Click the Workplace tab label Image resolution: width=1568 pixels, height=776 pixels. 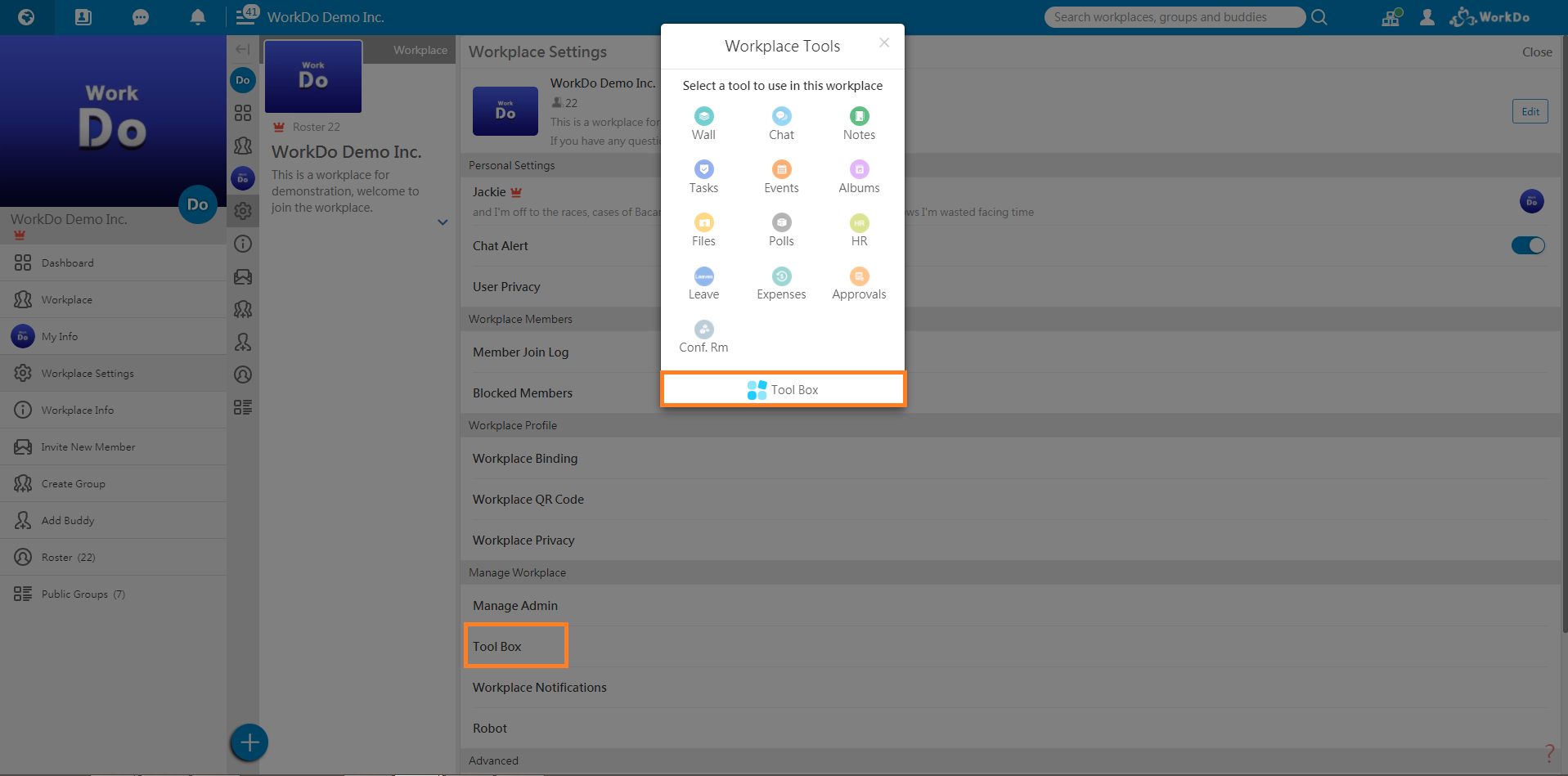pos(420,50)
